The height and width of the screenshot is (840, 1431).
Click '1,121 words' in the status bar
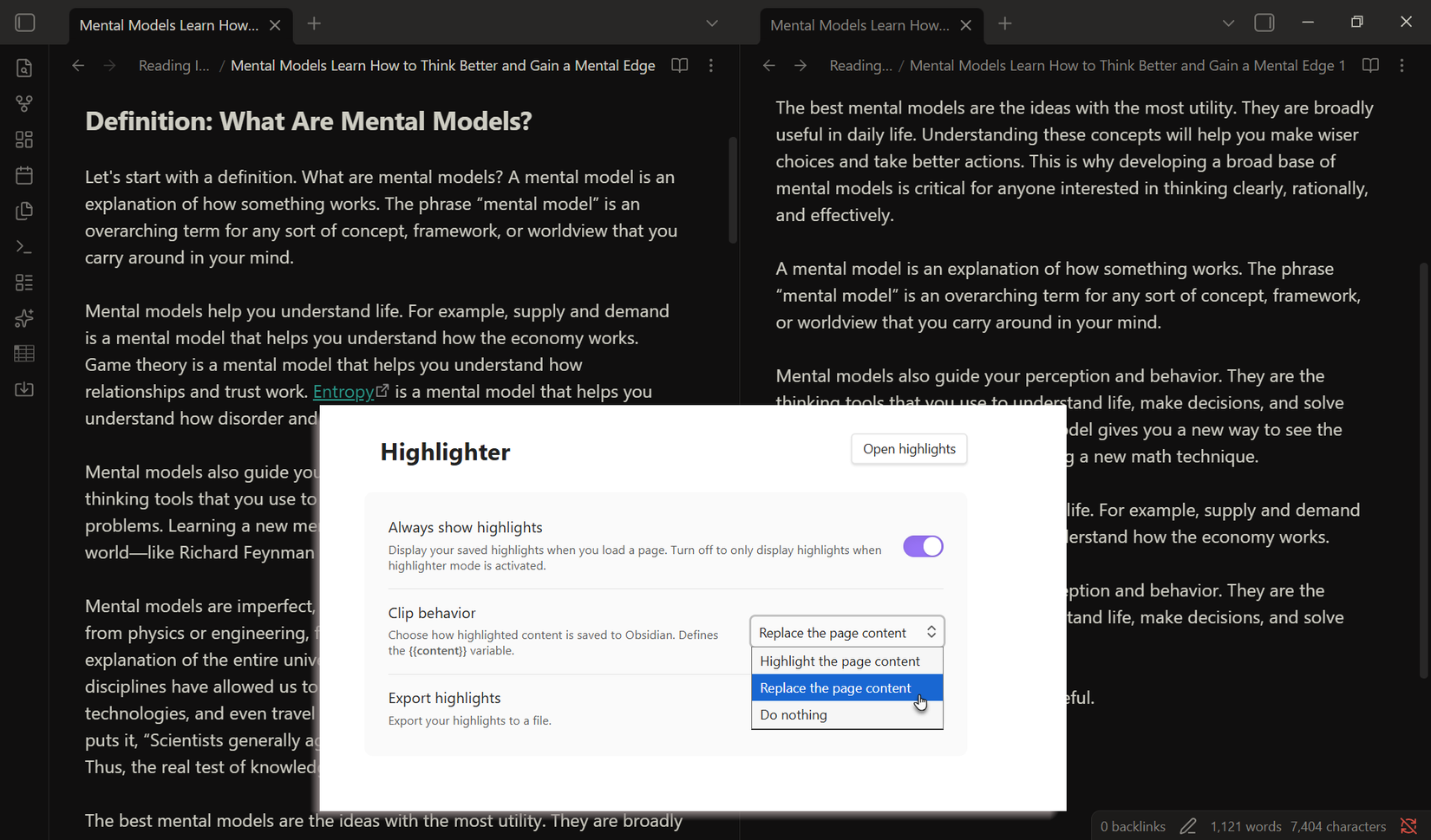tap(1245, 827)
